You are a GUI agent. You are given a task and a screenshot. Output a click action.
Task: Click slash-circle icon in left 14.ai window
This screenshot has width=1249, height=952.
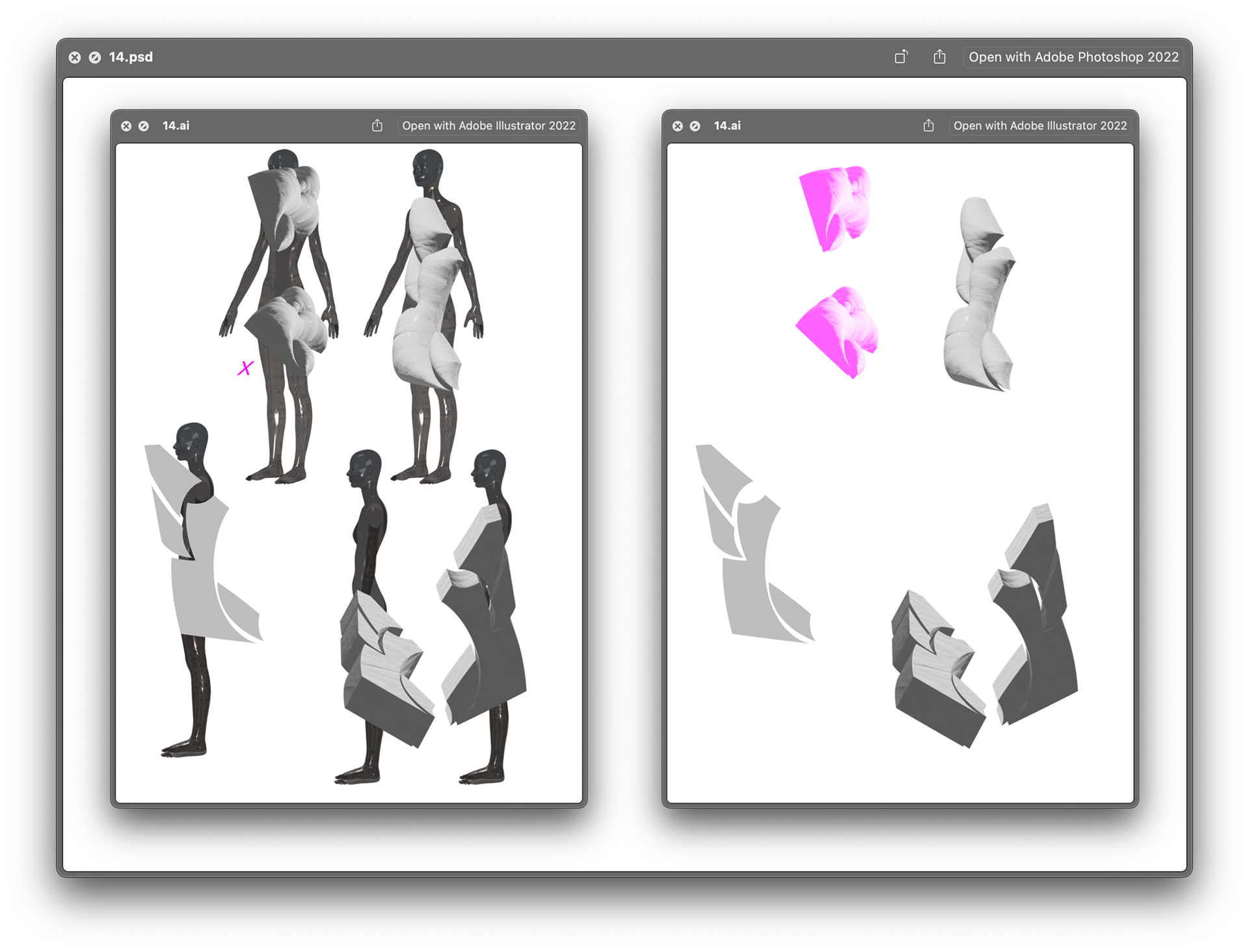[144, 126]
